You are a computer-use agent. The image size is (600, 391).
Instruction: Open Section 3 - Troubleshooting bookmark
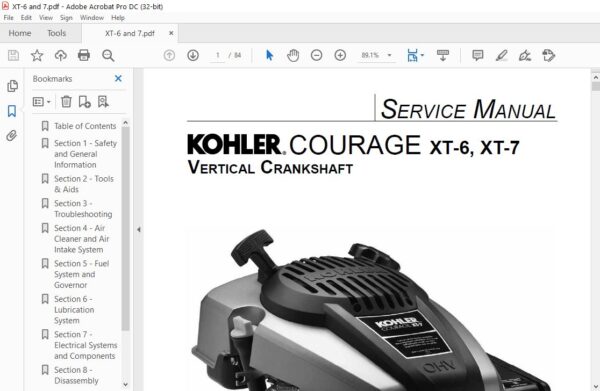coord(83,209)
